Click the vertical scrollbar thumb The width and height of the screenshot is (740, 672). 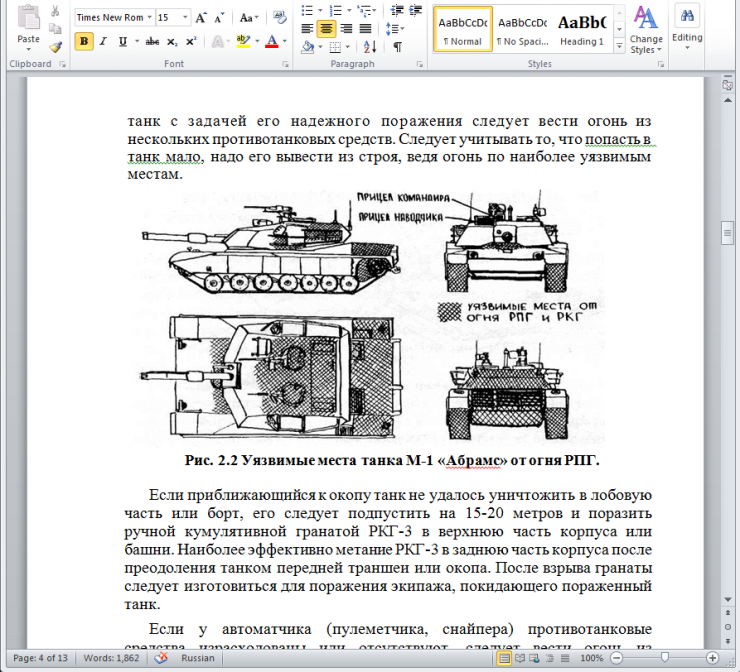click(x=727, y=233)
